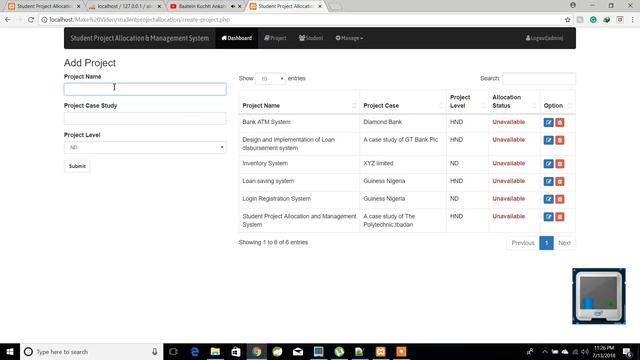The width and height of the screenshot is (640, 360).
Task: Go to Dashboard in the navbar
Action: [237, 38]
